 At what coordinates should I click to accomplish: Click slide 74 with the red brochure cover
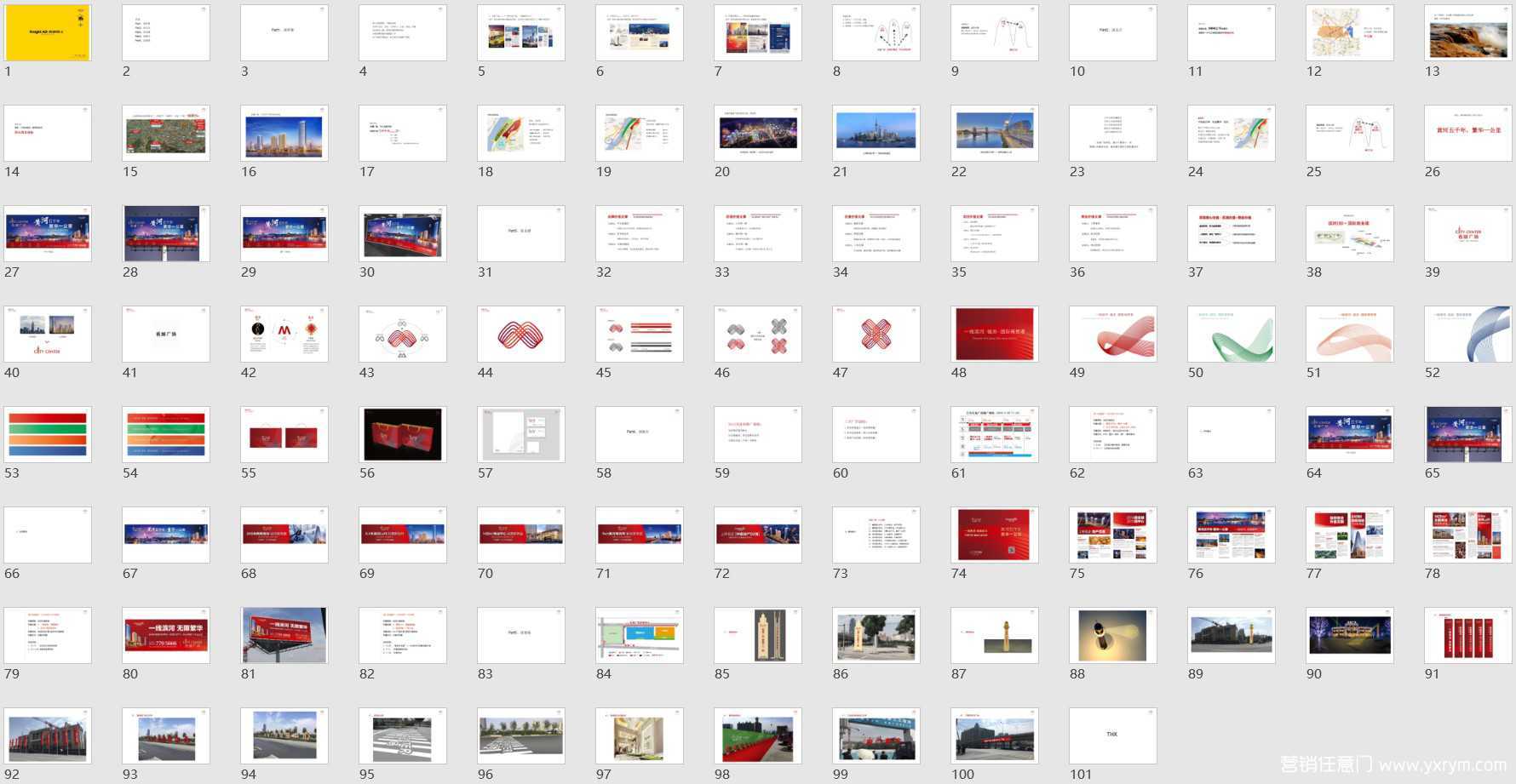tap(994, 535)
